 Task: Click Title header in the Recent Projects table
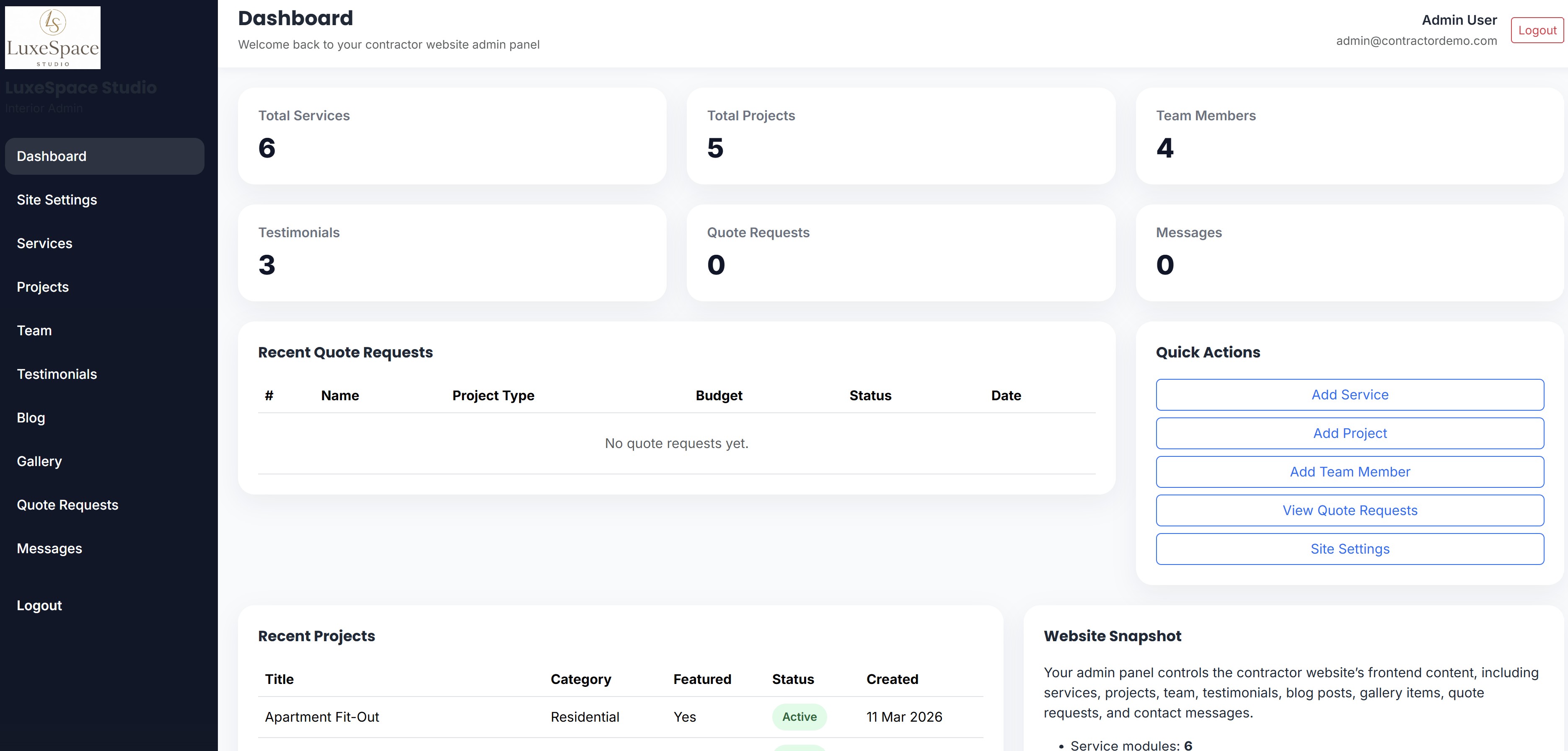click(x=279, y=679)
